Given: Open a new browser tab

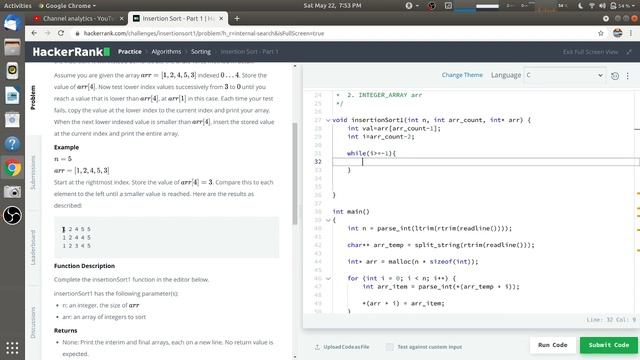Looking at the screenshot, I should (237, 18).
